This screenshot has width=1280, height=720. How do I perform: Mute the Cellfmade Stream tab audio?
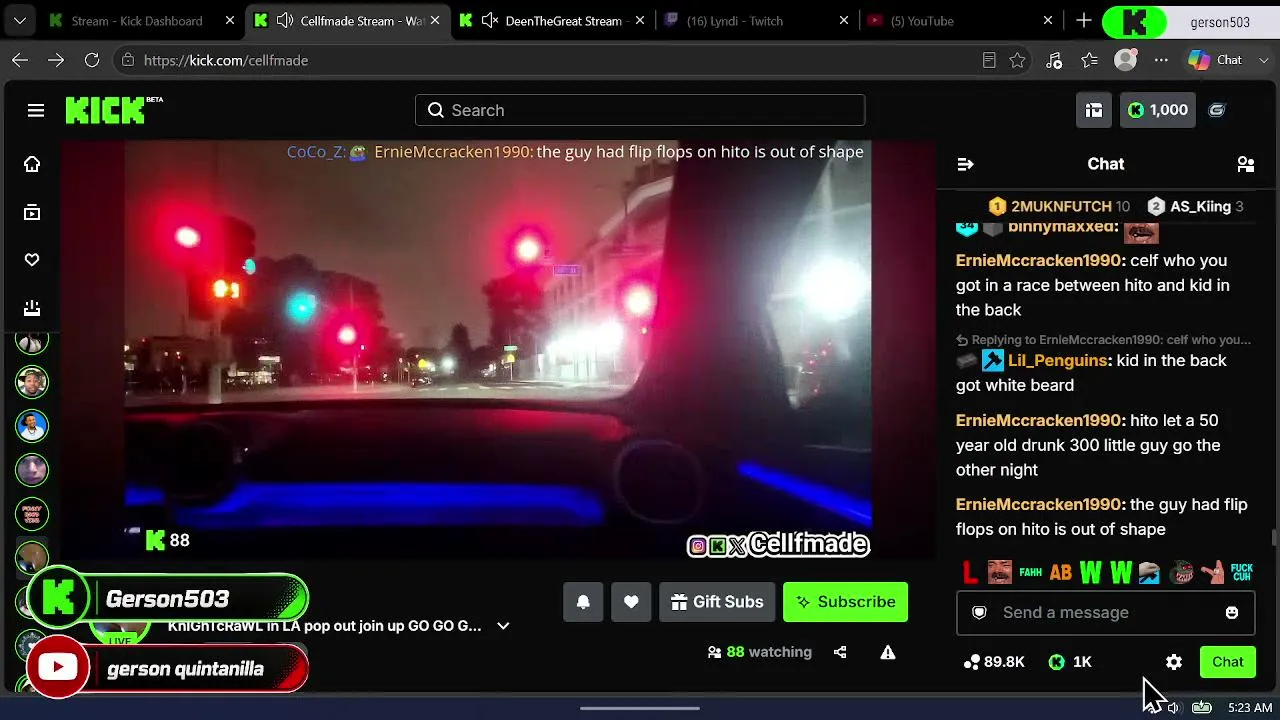coord(285,21)
